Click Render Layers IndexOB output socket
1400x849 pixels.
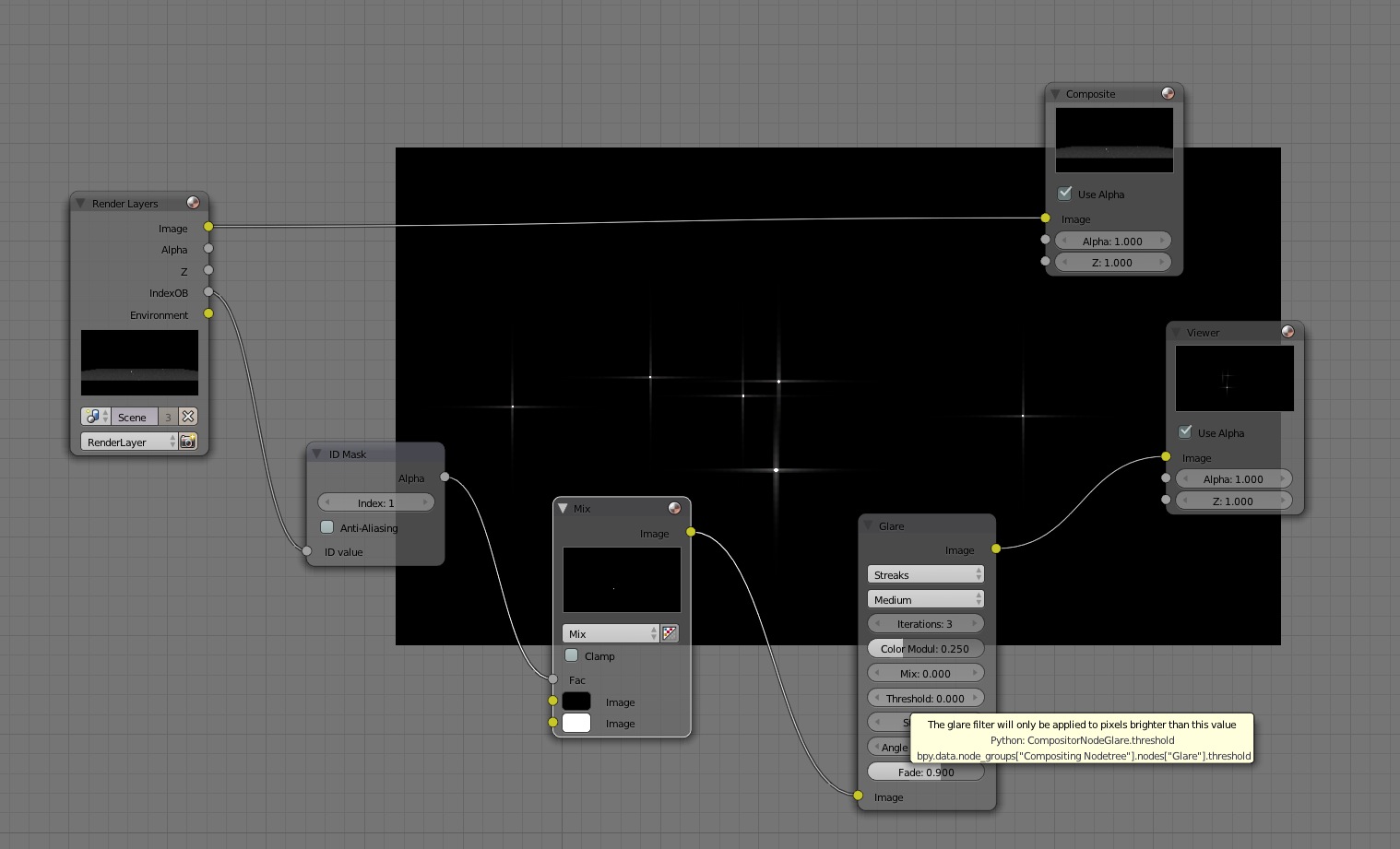(x=208, y=292)
